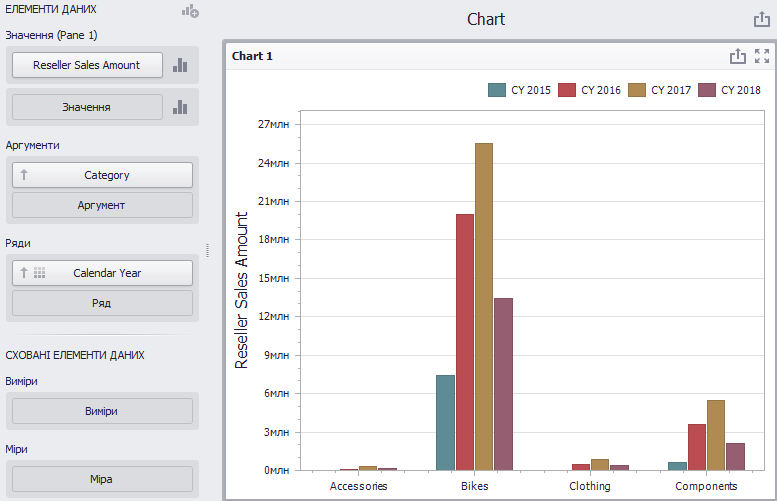This screenshot has width=777, height=501.
Task: Click the splitter handle between panel and chart
Action: (207, 250)
